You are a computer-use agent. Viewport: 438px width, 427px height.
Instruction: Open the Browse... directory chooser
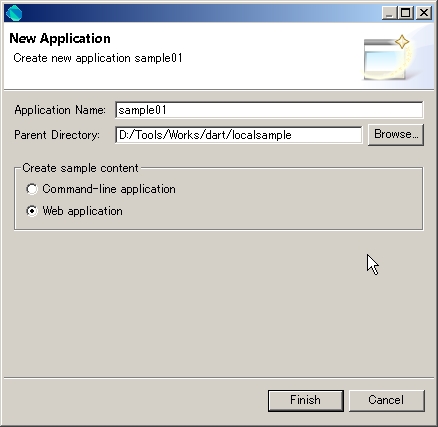click(396, 135)
